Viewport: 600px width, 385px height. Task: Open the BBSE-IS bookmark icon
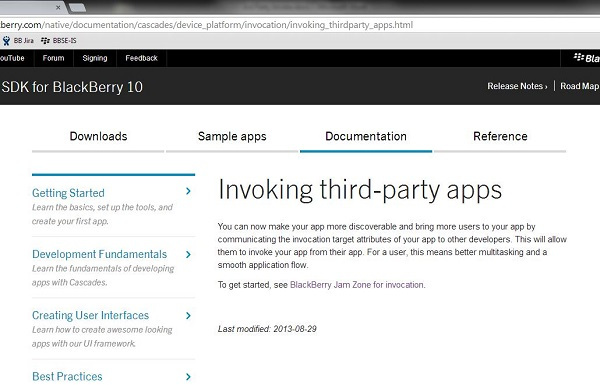coord(45,41)
